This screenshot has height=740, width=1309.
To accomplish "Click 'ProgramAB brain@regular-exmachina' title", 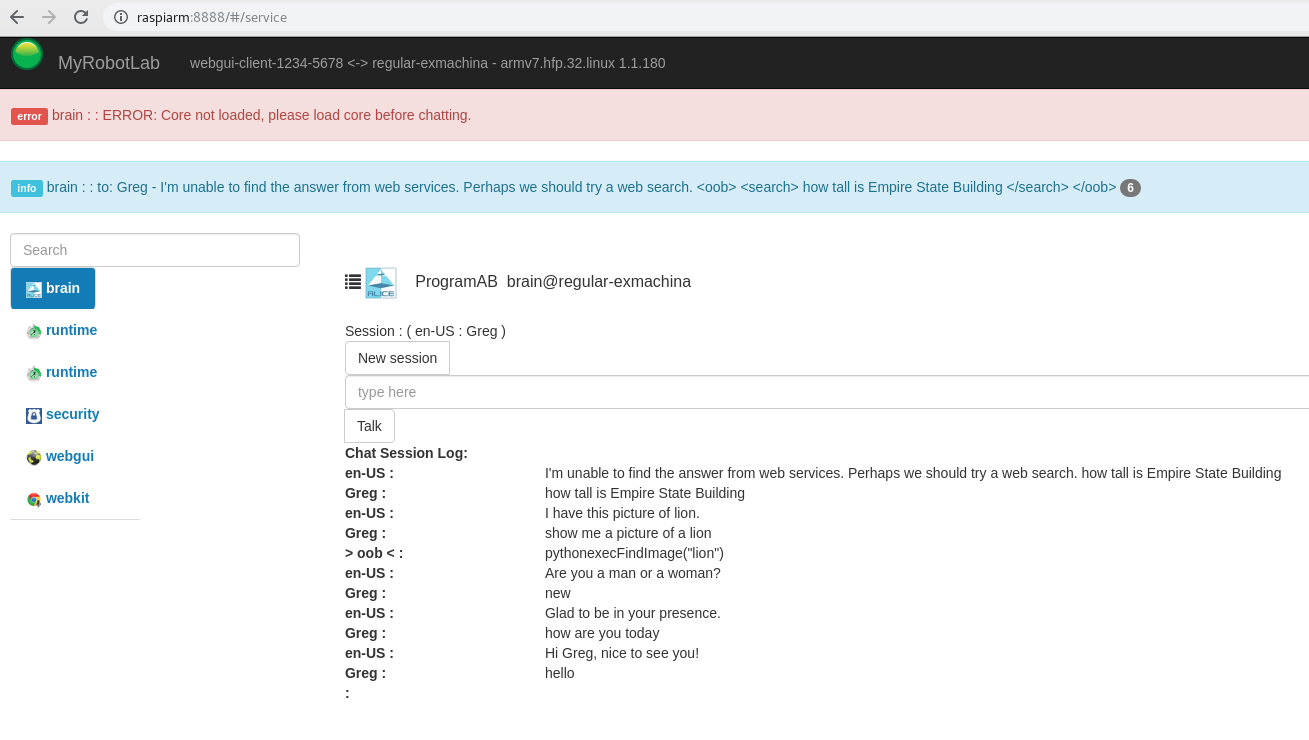I will tap(553, 282).
